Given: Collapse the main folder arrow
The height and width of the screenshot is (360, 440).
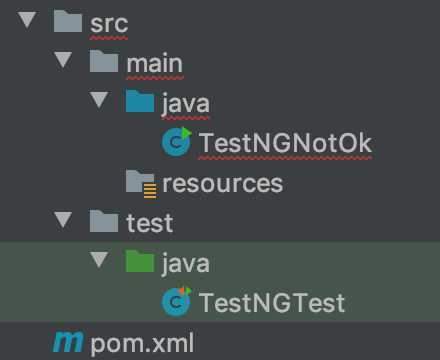Looking at the screenshot, I should pos(63,60).
